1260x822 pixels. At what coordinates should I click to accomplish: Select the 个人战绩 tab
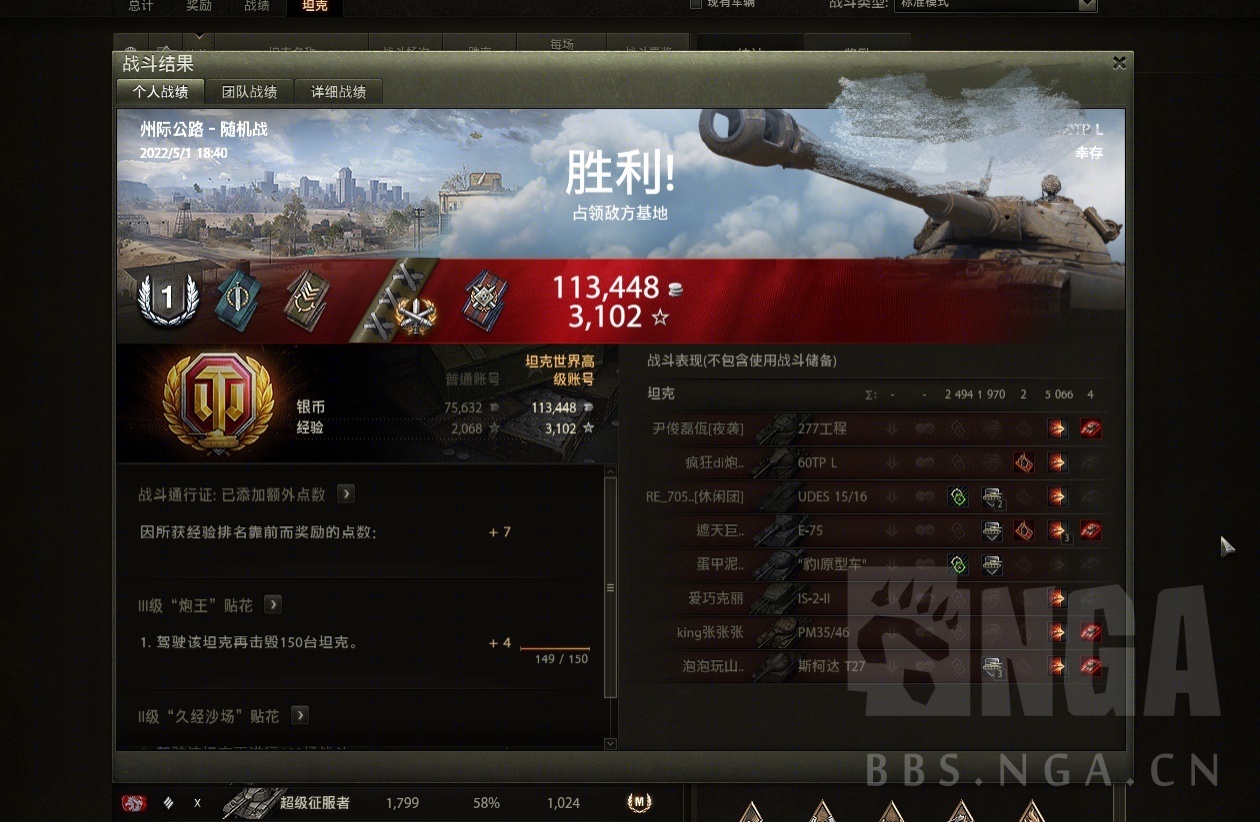(160, 92)
